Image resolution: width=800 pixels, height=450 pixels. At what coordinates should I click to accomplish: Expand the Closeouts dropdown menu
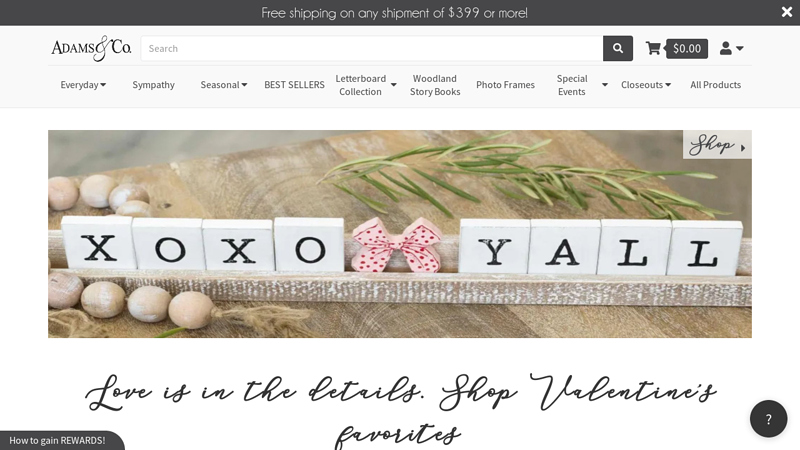click(646, 85)
